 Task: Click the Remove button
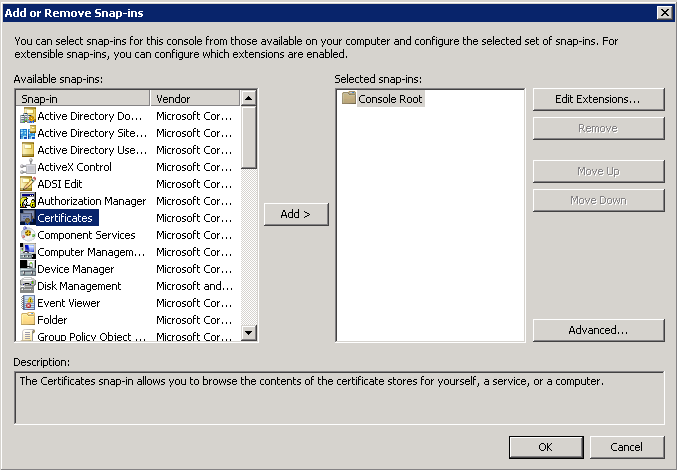click(598, 128)
